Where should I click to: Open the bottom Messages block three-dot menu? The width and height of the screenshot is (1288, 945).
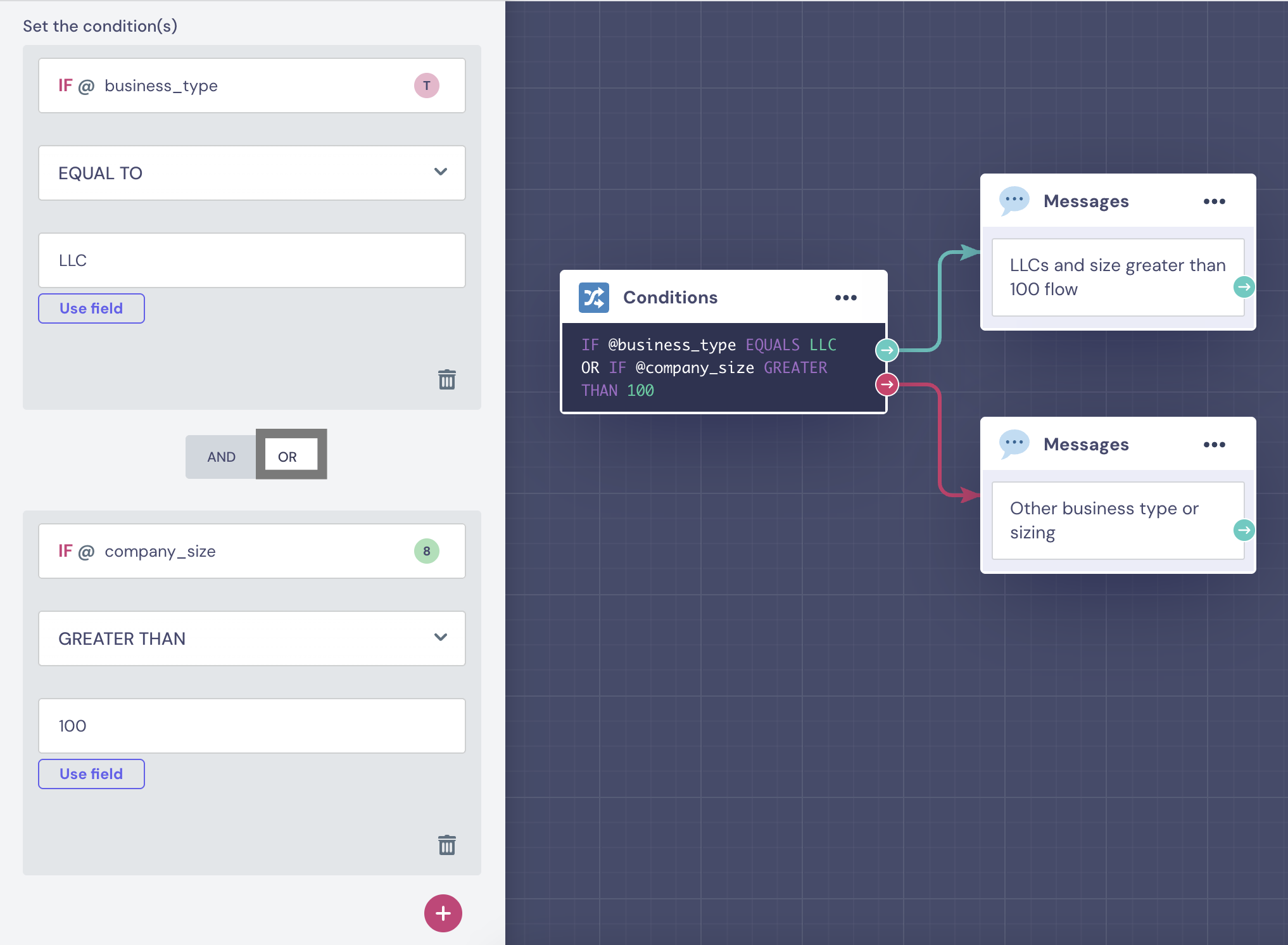(1214, 445)
